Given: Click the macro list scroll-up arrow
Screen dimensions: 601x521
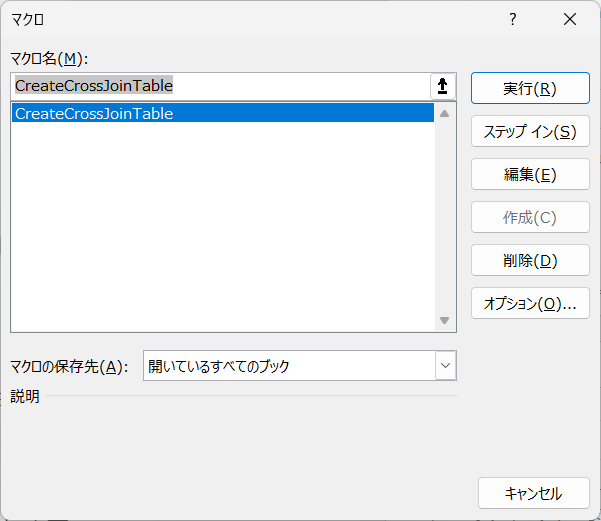Looking at the screenshot, I should [x=445, y=114].
